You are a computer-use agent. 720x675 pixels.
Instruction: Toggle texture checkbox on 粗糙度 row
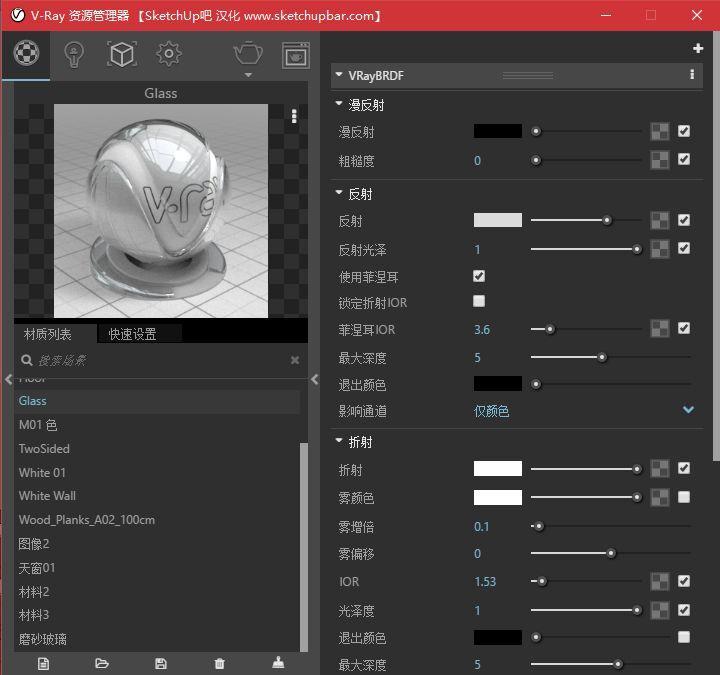tap(684, 159)
